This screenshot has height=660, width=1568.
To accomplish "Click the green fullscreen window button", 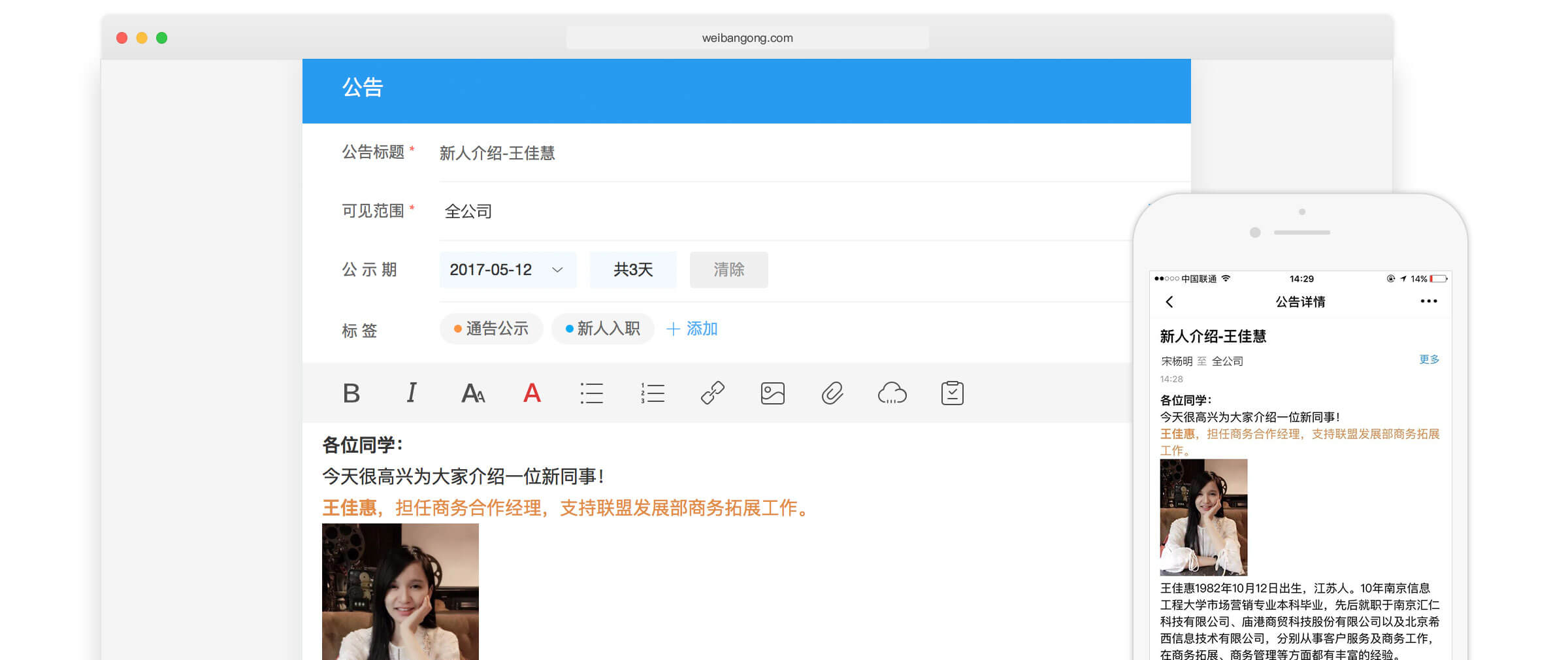I will pyautogui.click(x=162, y=38).
